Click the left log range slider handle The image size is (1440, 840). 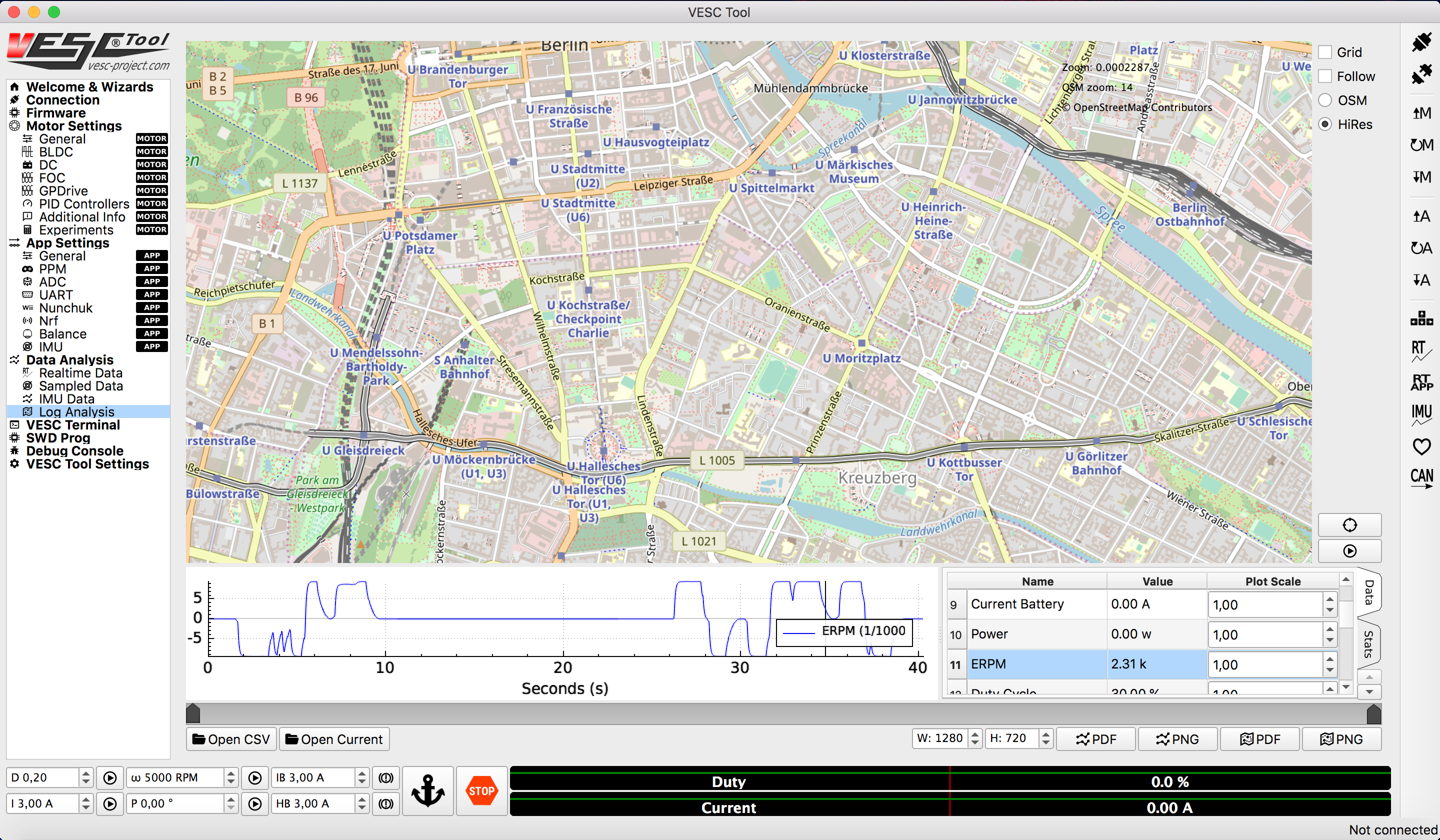(193, 713)
